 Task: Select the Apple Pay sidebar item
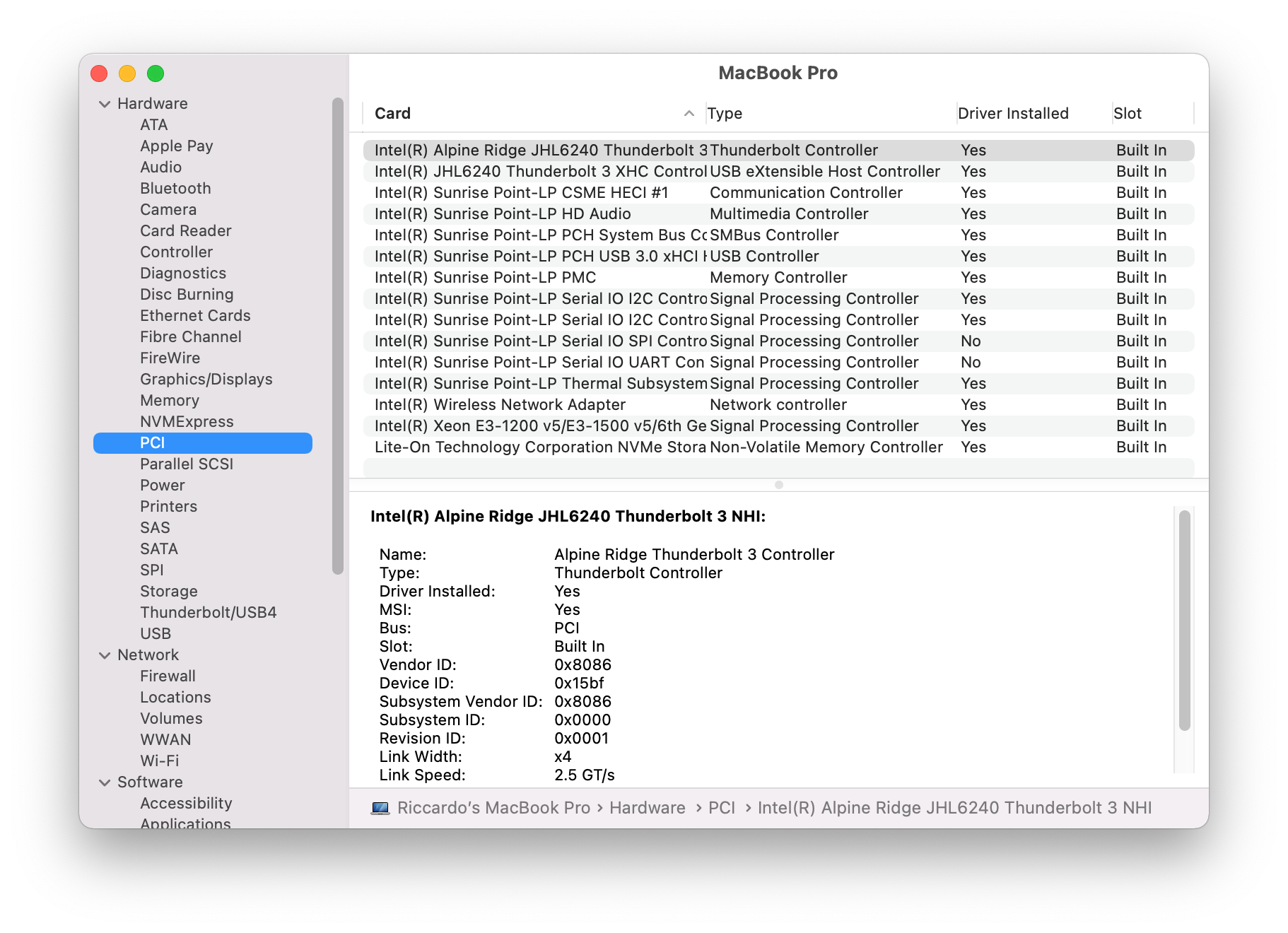pos(177,146)
